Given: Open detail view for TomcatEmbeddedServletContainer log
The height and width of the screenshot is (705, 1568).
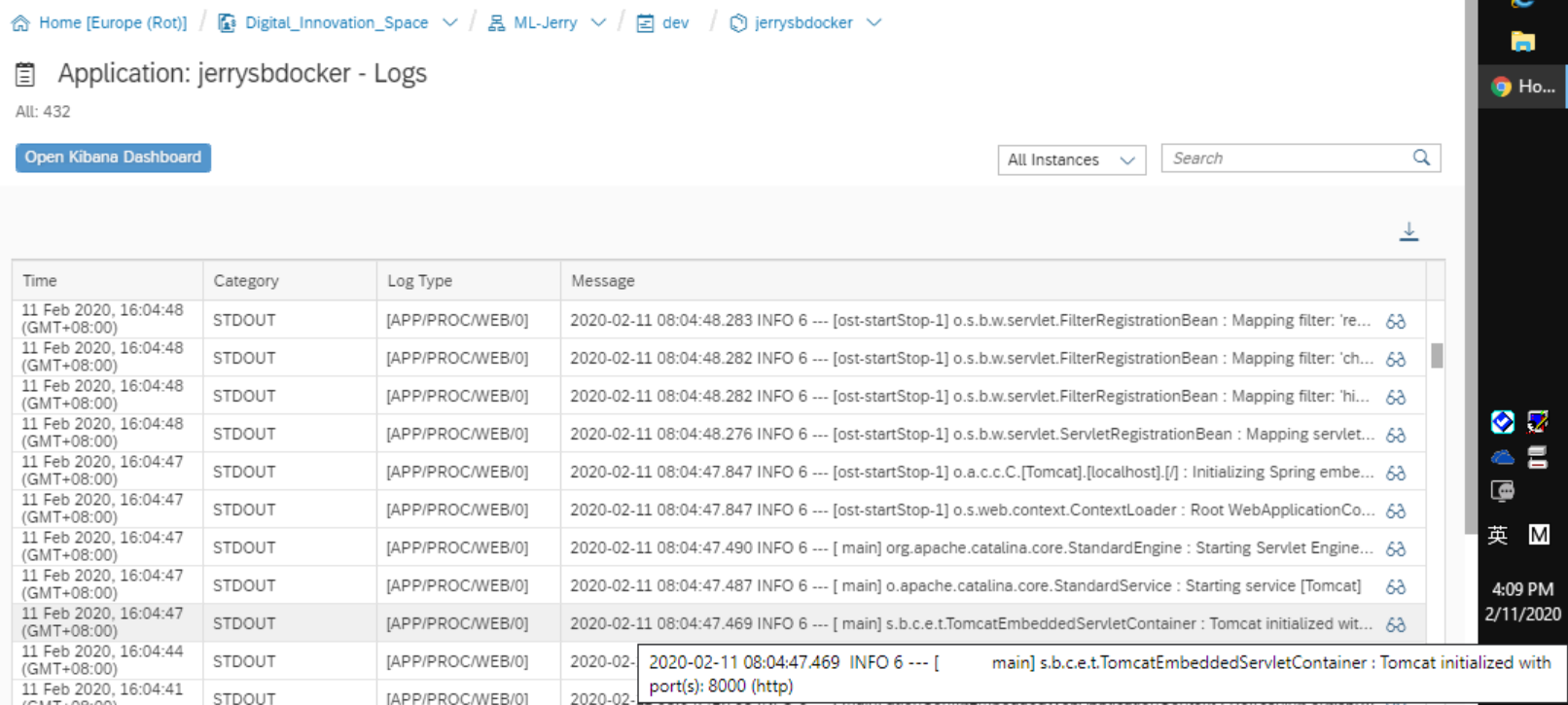Looking at the screenshot, I should [1396, 624].
